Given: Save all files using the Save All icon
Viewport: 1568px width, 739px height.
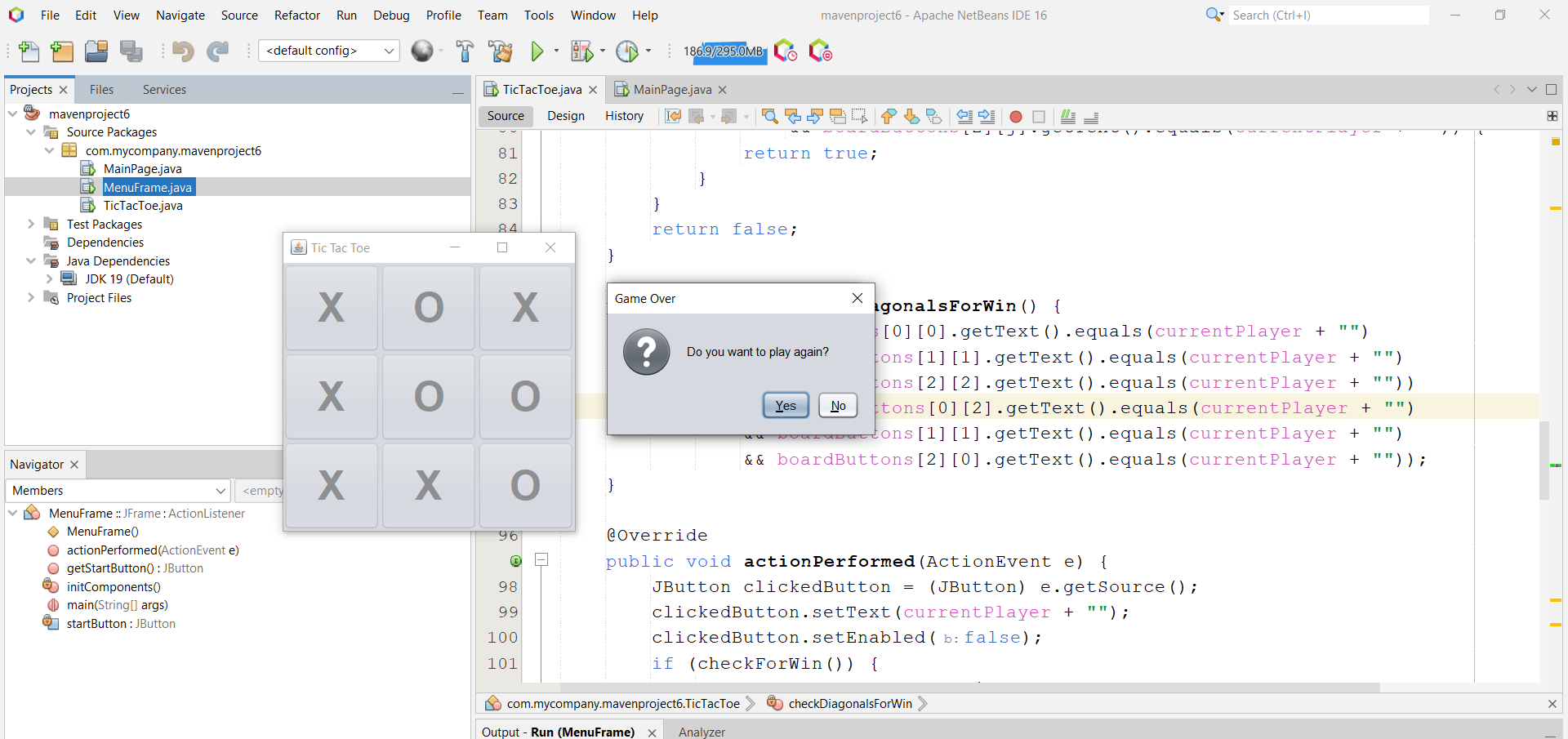Looking at the screenshot, I should click(131, 51).
